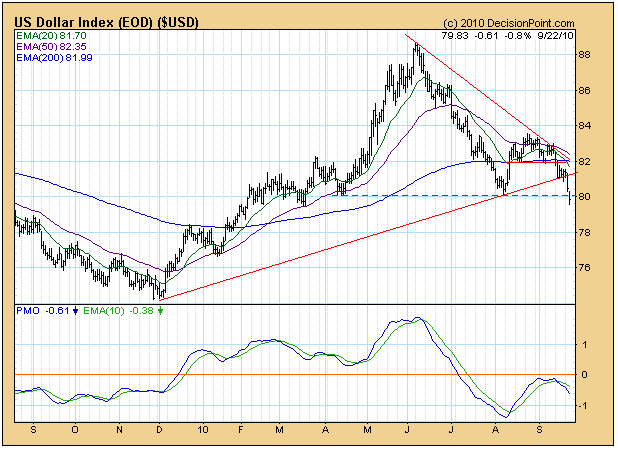The width and height of the screenshot is (618, 450).
Task: Click the PMO -0.61 indicator label
Action: pyautogui.click(x=44, y=311)
